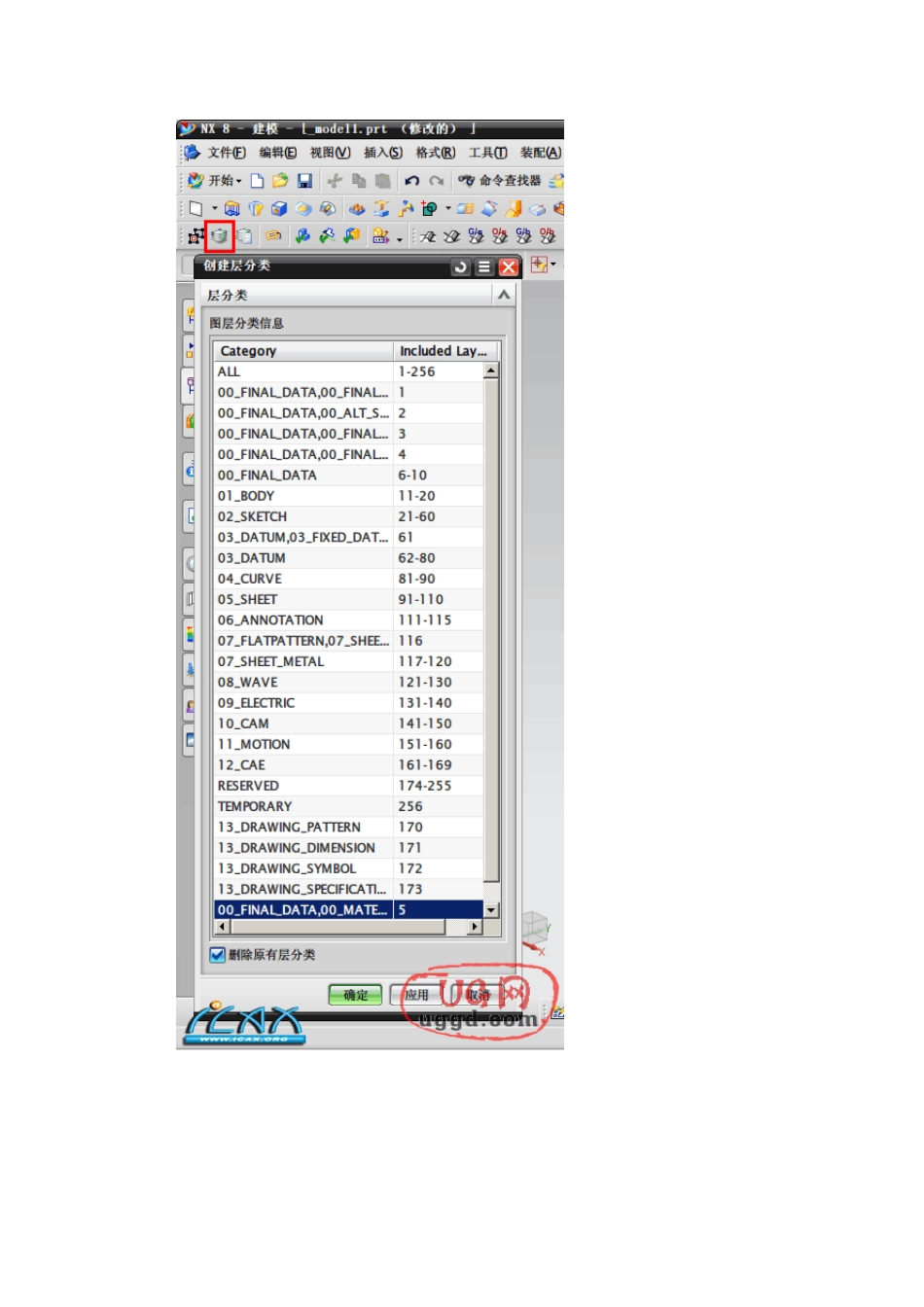
Task: Select the 09_ELECTRIC category row
Action: tap(349, 703)
